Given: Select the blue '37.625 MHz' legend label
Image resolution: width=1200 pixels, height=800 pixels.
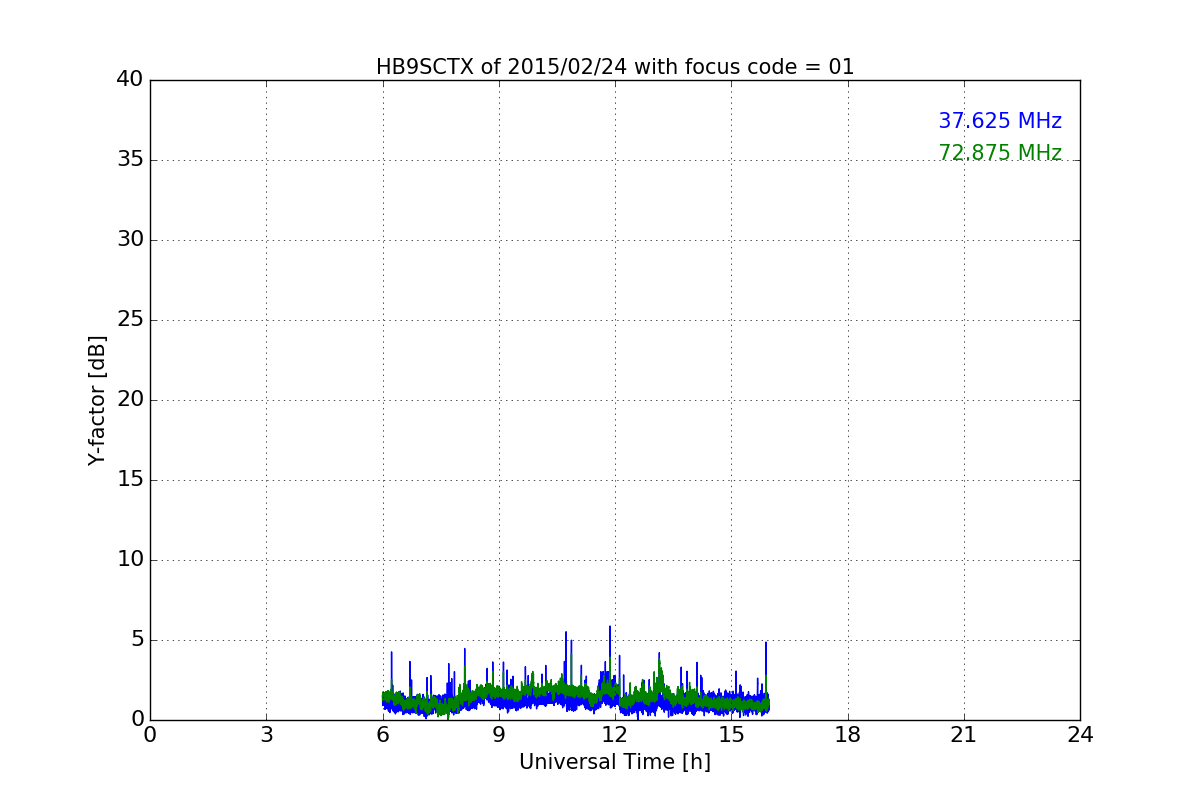Looking at the screenshot, I should point(1000,121).
